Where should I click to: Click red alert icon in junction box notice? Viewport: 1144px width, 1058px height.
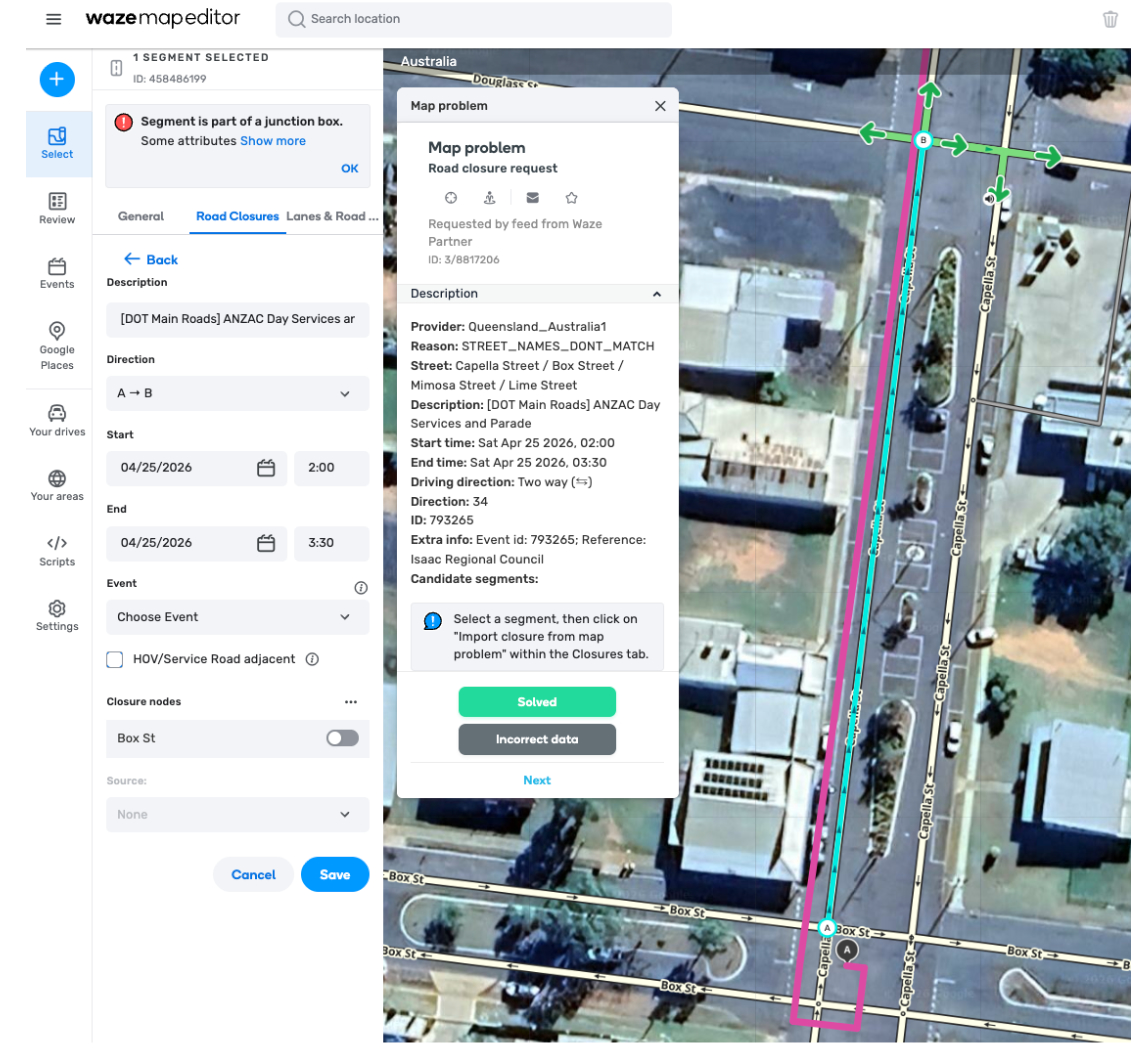(123, 122)
